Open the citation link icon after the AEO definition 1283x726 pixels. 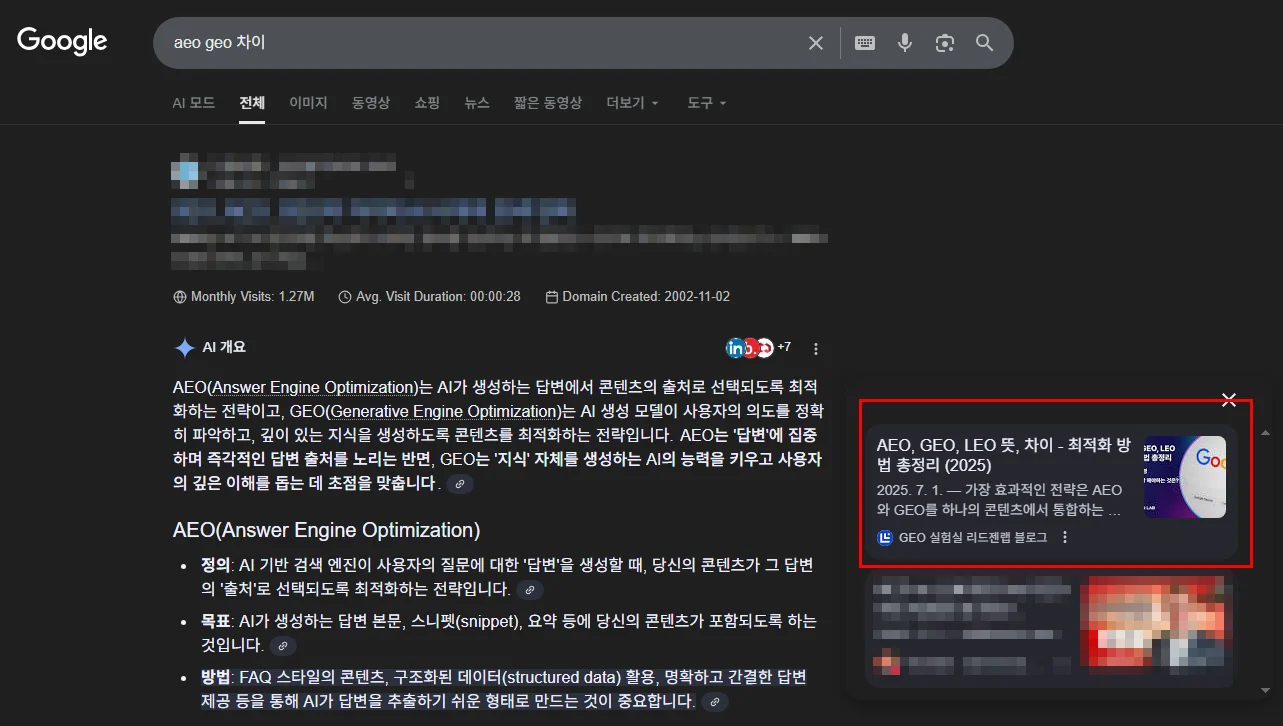(529, 590)
